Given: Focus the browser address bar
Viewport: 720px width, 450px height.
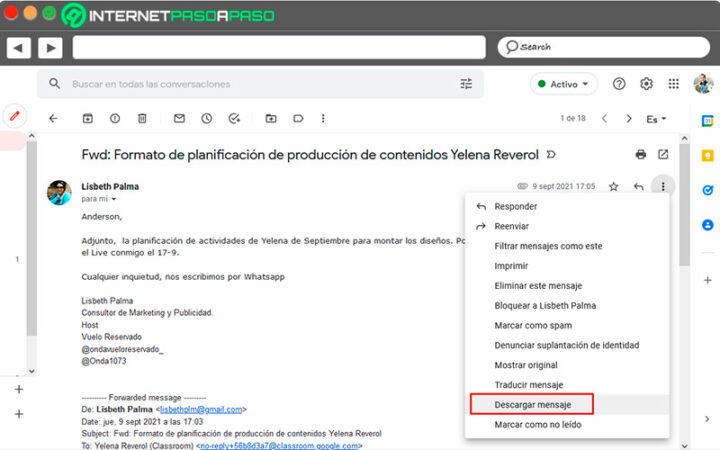Looking at the screenshot, I should (279, 47).
